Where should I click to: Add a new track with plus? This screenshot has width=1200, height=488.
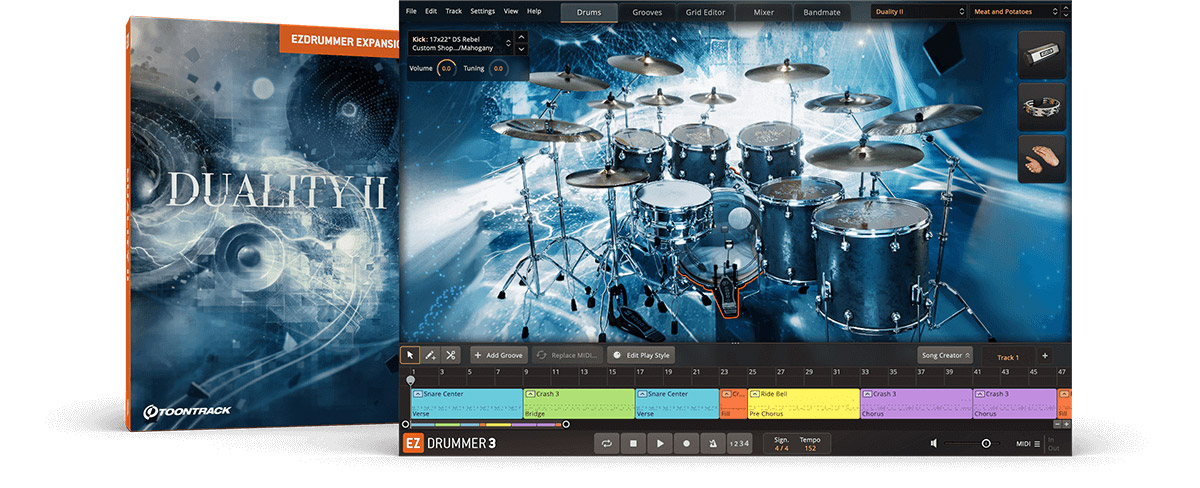pyautogui.click(x=1044, y=356)
